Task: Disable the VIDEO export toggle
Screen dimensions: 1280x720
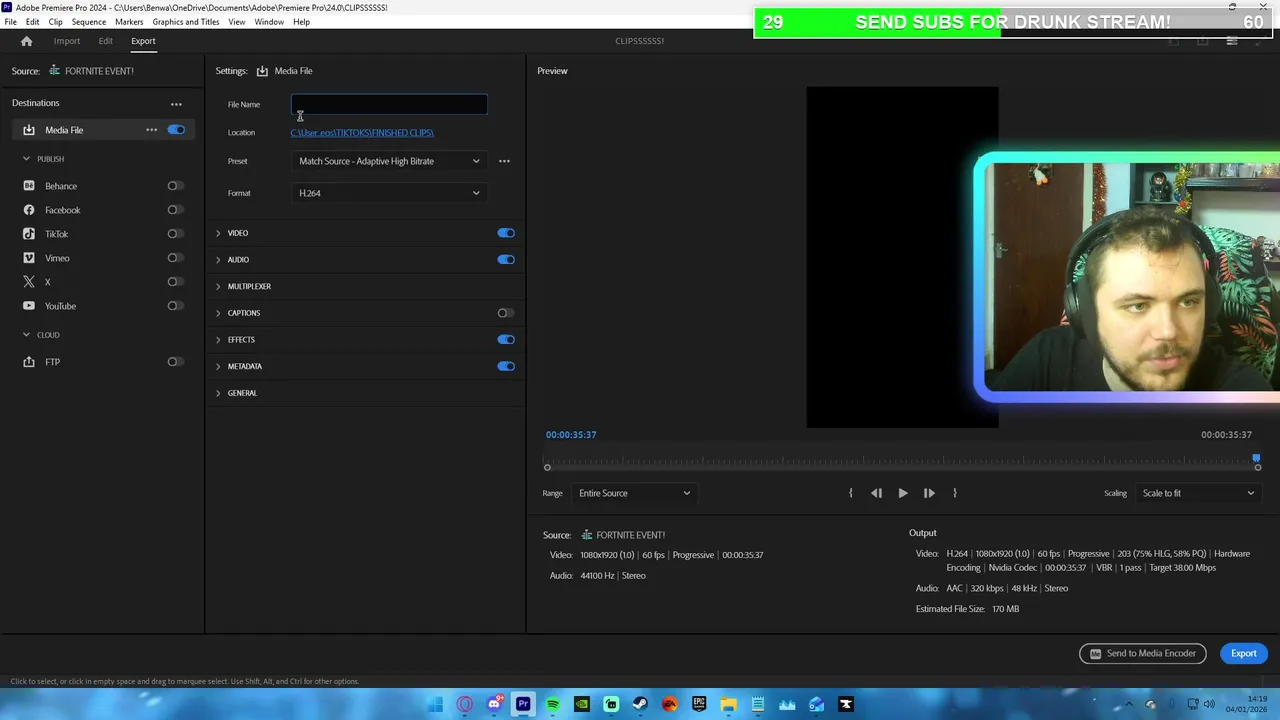Action: [506, 233]
